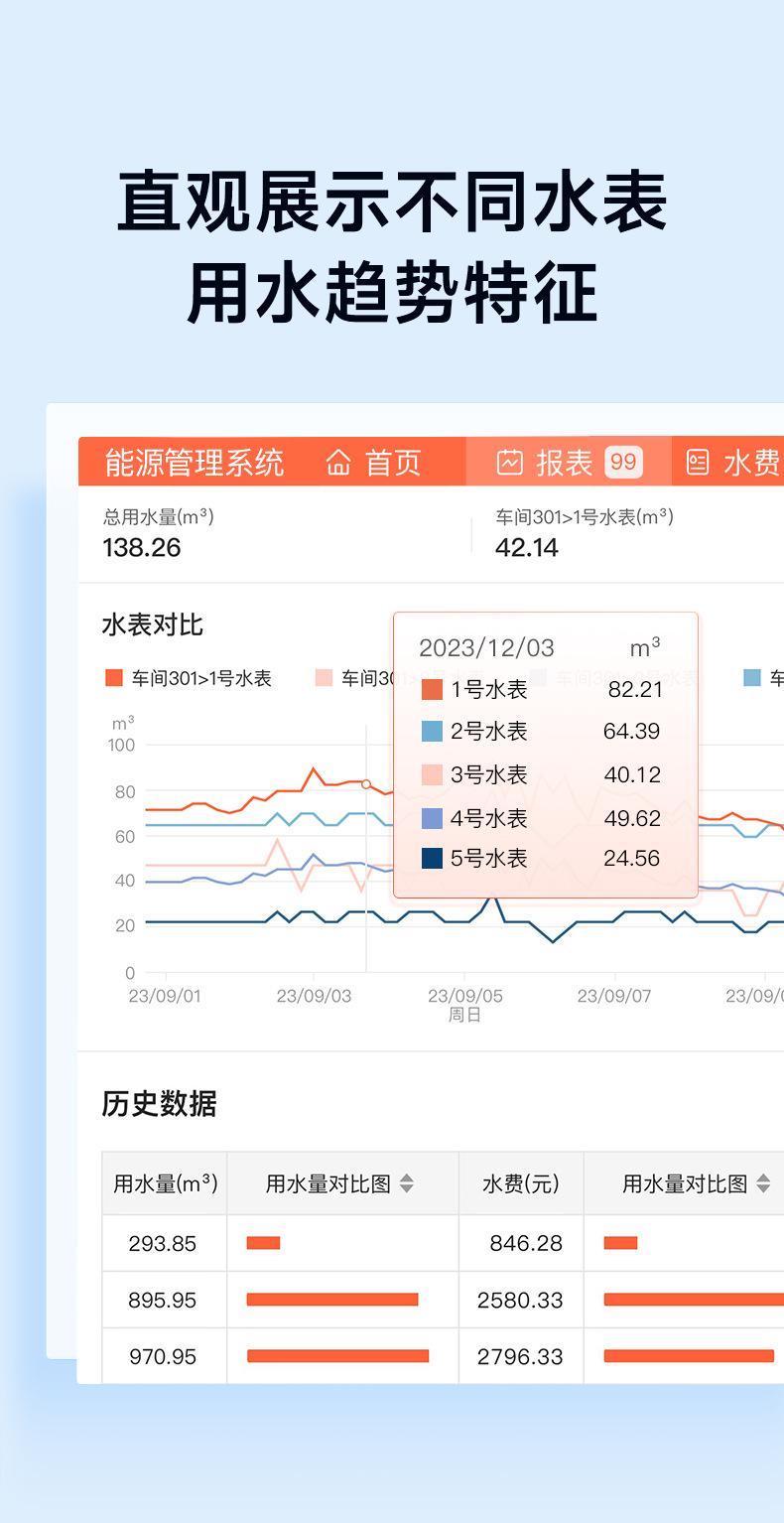784x1523 pixels.
Task: Click the purple 4号水表 tooltip square
Action: (x=432, y=819)
